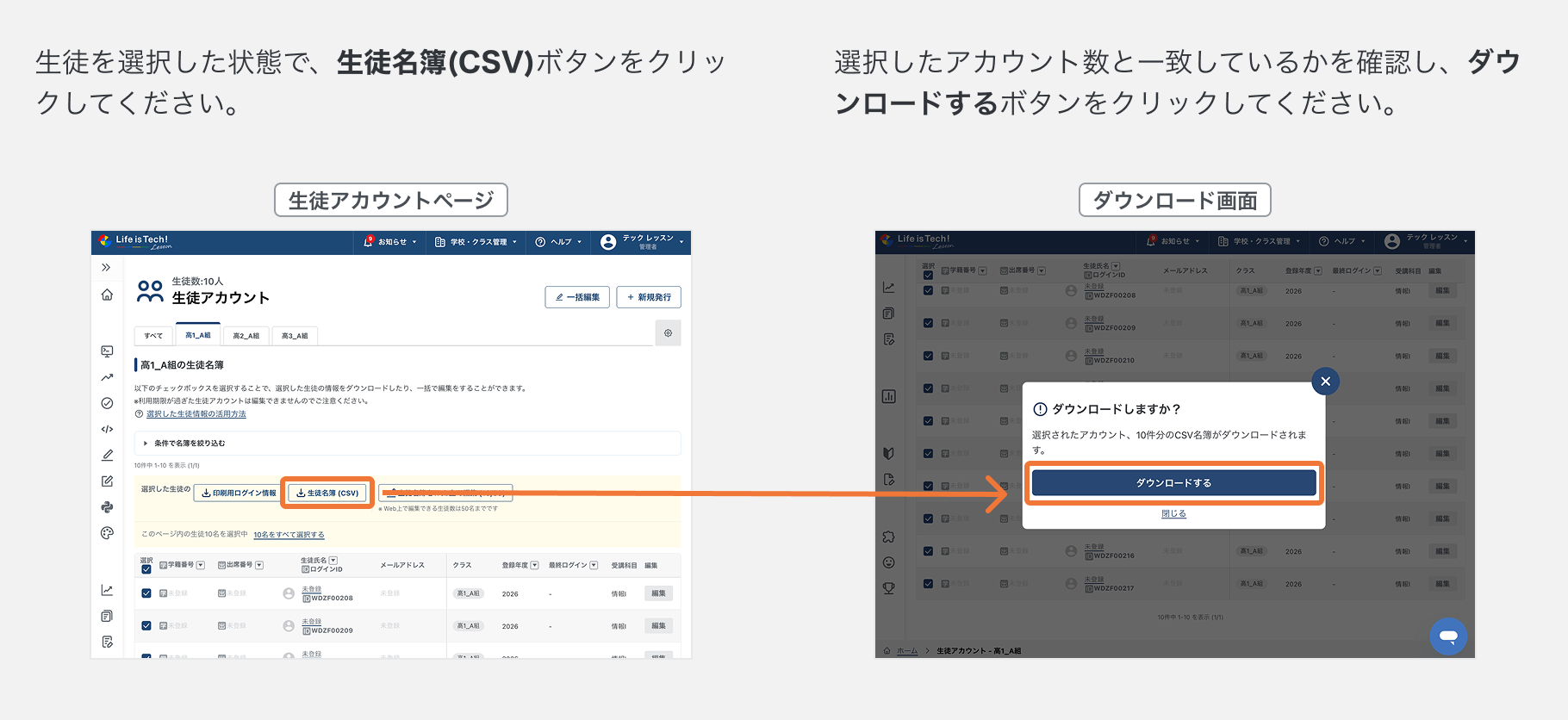
Task: Click 閉じる link in download dialog
Action: point(1173,513)
